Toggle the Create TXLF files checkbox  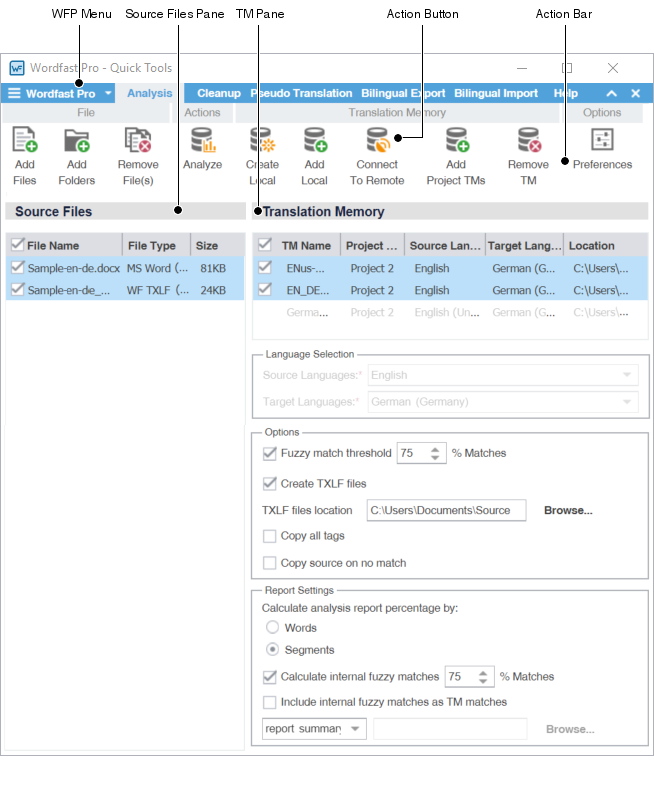click(270, 483)
